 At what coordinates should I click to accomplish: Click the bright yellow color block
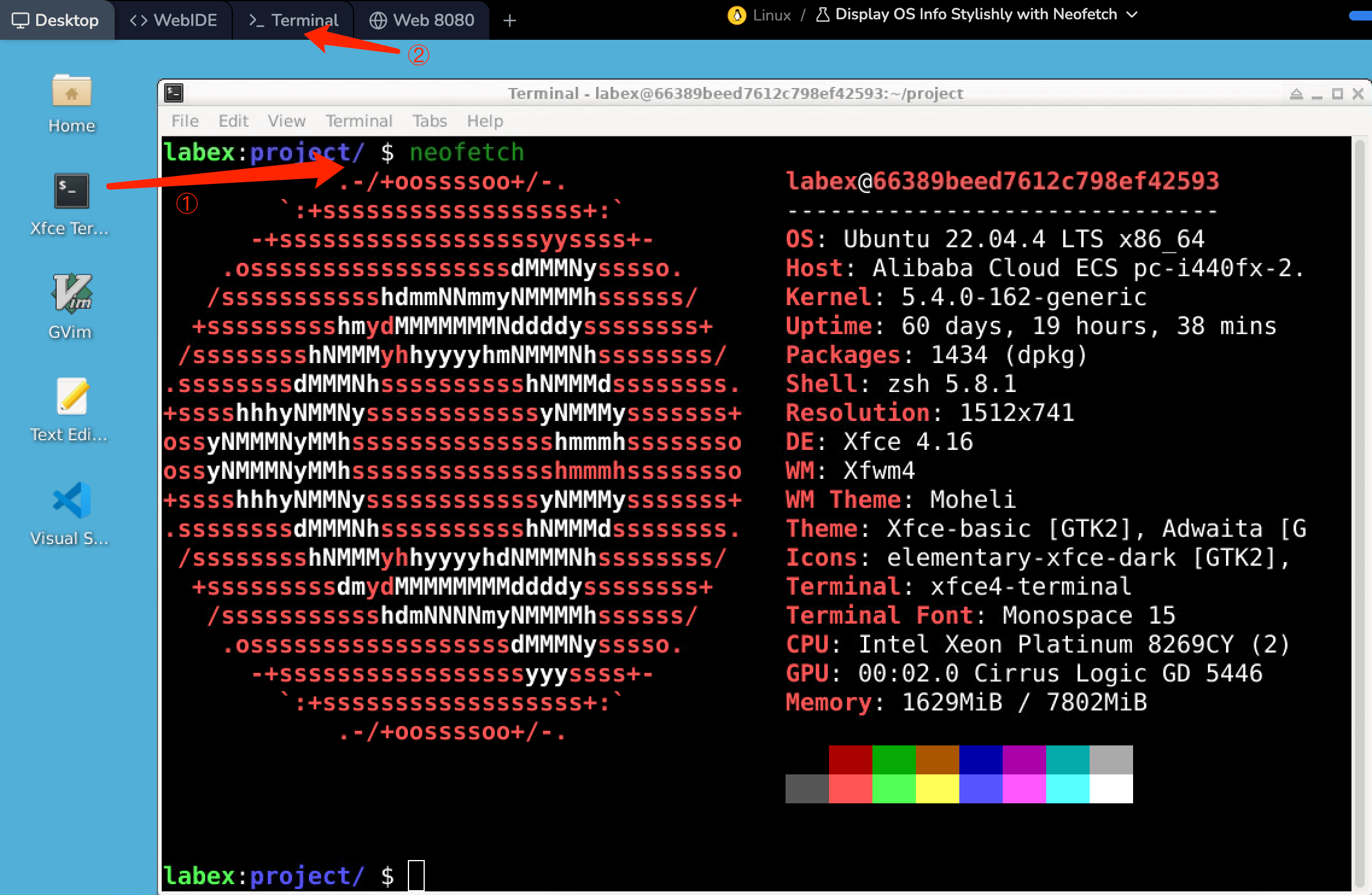937,789
